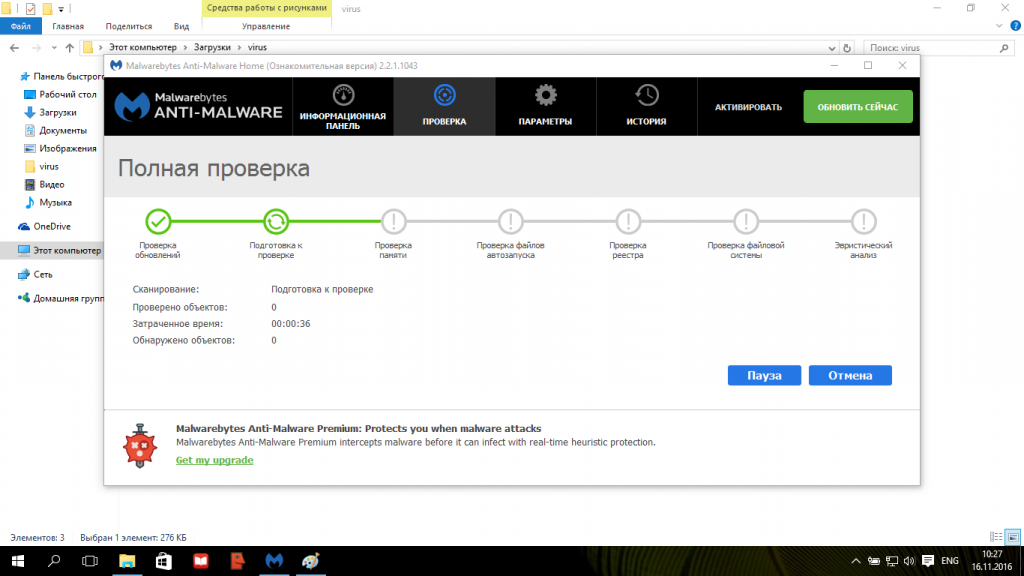
Task: Open taskbar search magnifier
Action: click(54, 561)
